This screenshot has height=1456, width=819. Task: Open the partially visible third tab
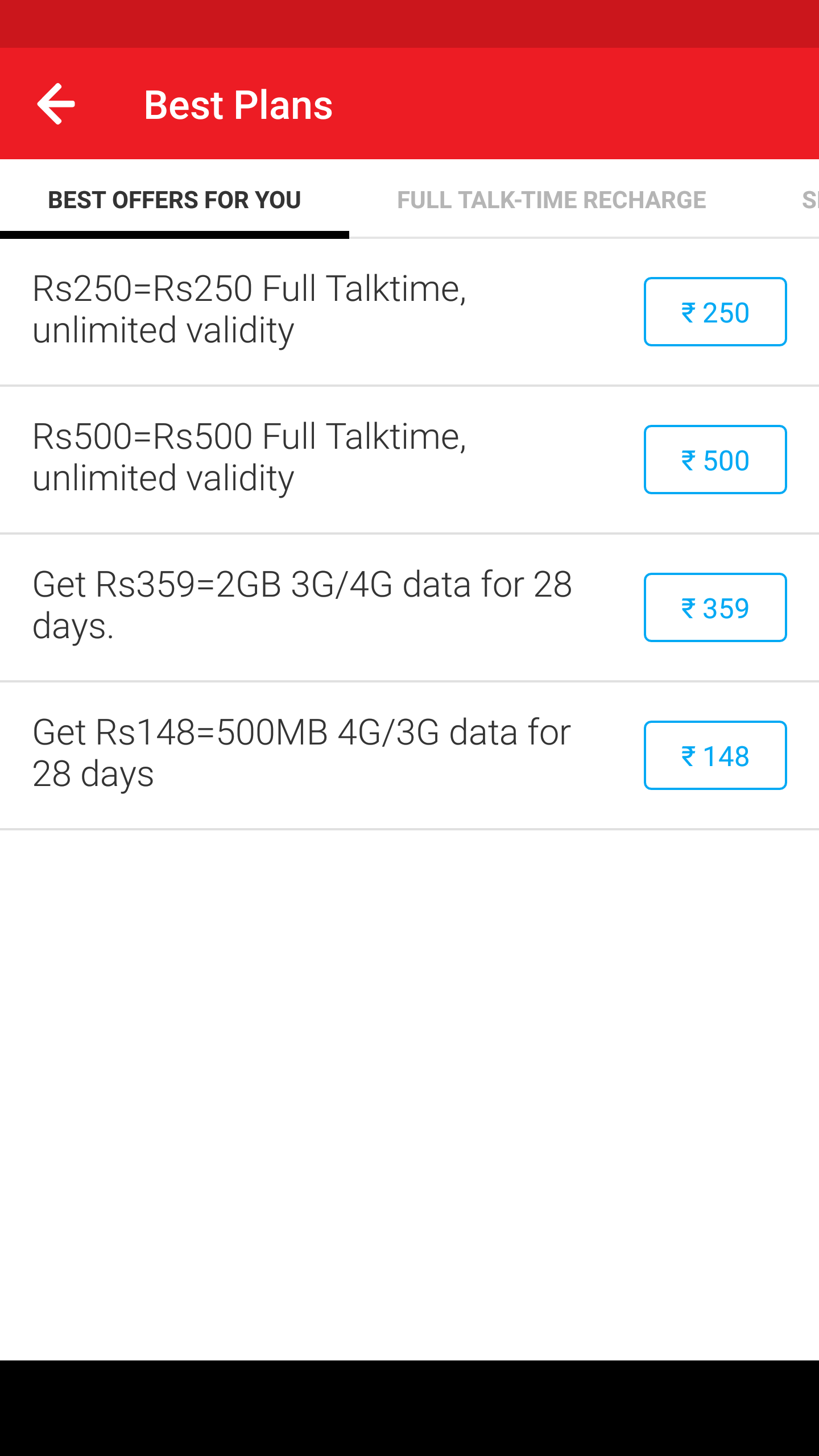pyautogui.click(x=809, y=200)
